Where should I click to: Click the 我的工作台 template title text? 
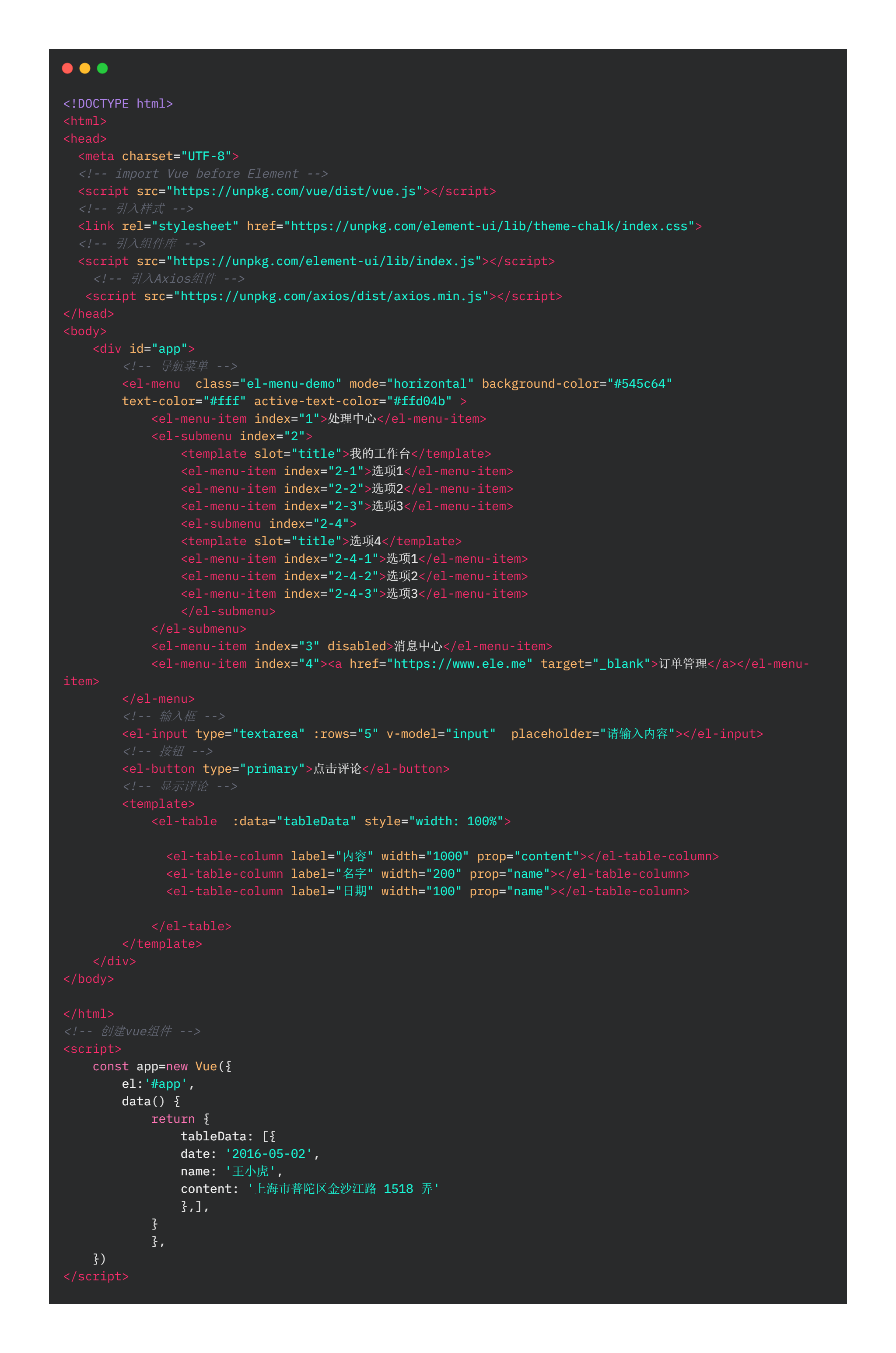tap(380, 454)
